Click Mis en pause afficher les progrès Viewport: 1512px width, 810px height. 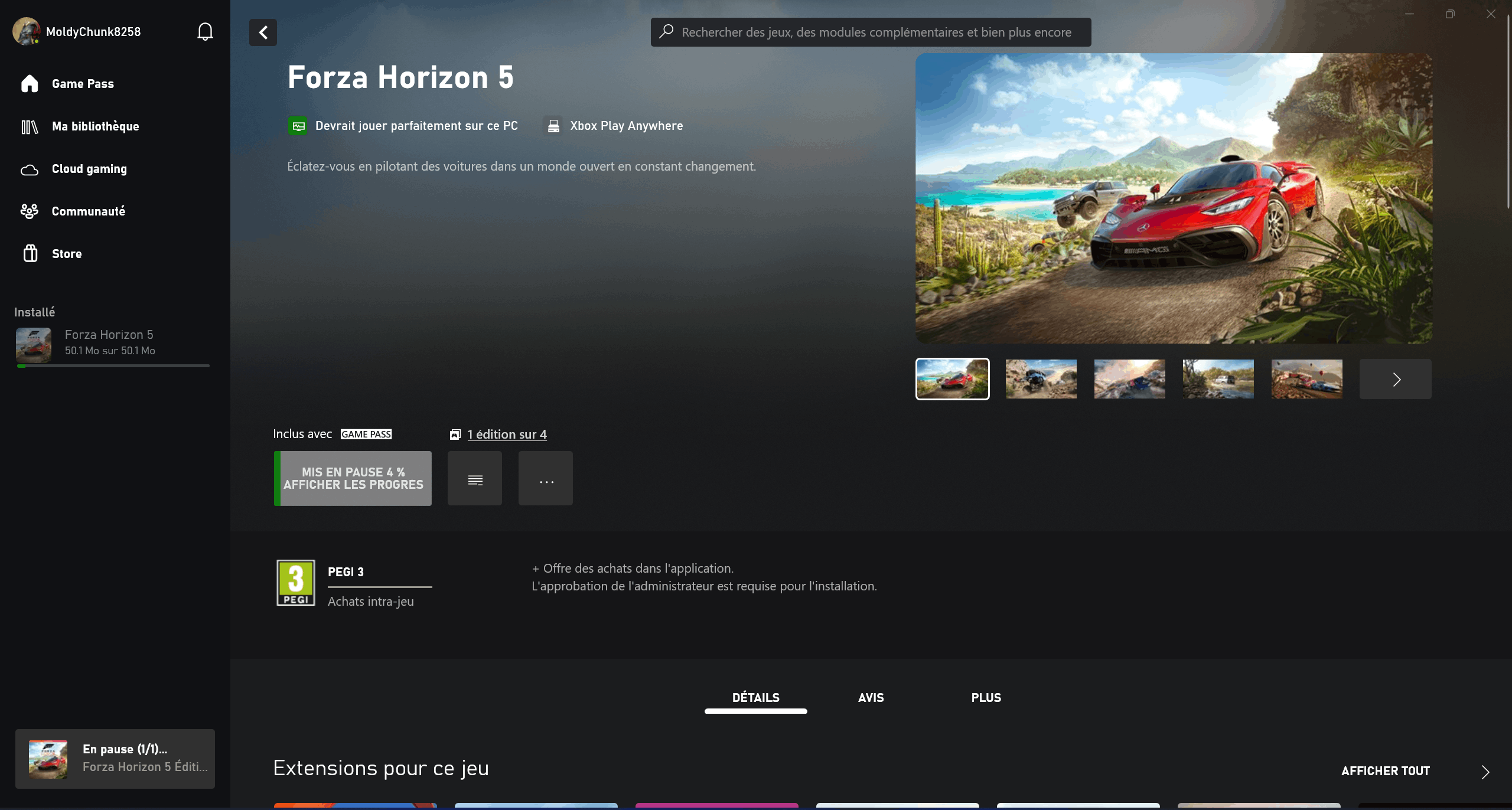tap(353, 478)
